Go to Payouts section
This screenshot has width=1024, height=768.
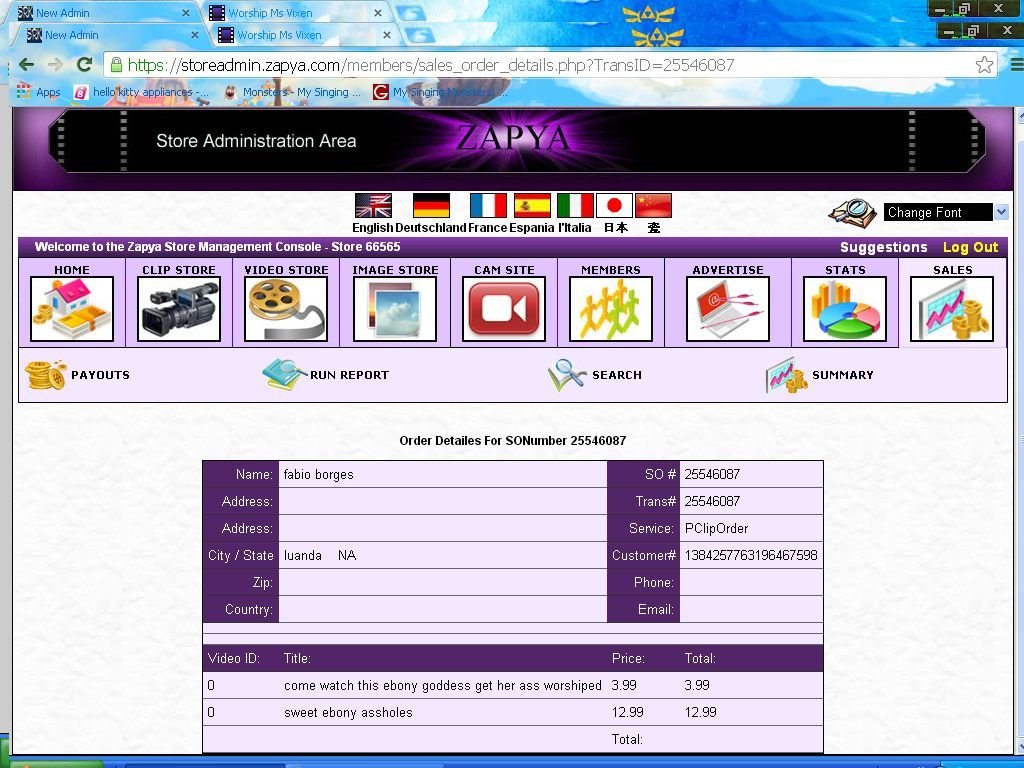click(x=78, y=375)
